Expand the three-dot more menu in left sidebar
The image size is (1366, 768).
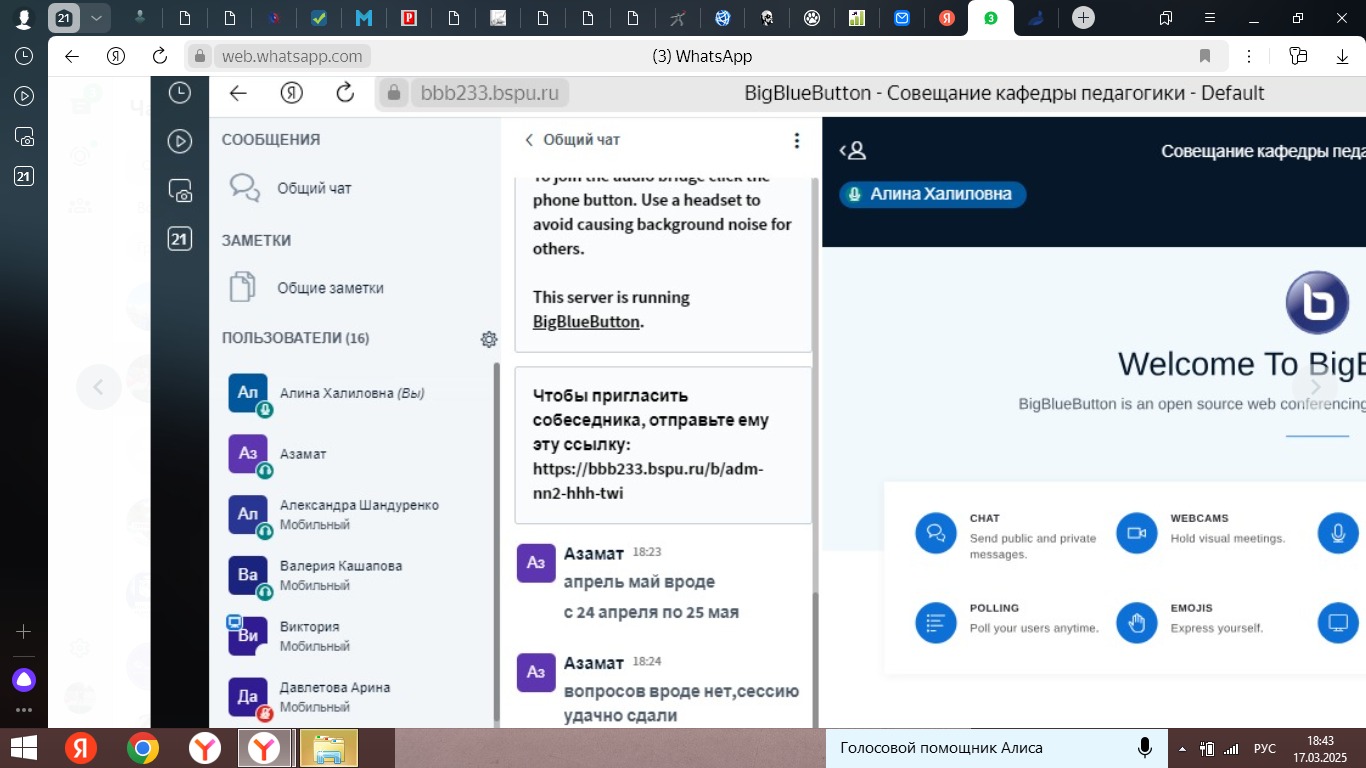(24, 710)
